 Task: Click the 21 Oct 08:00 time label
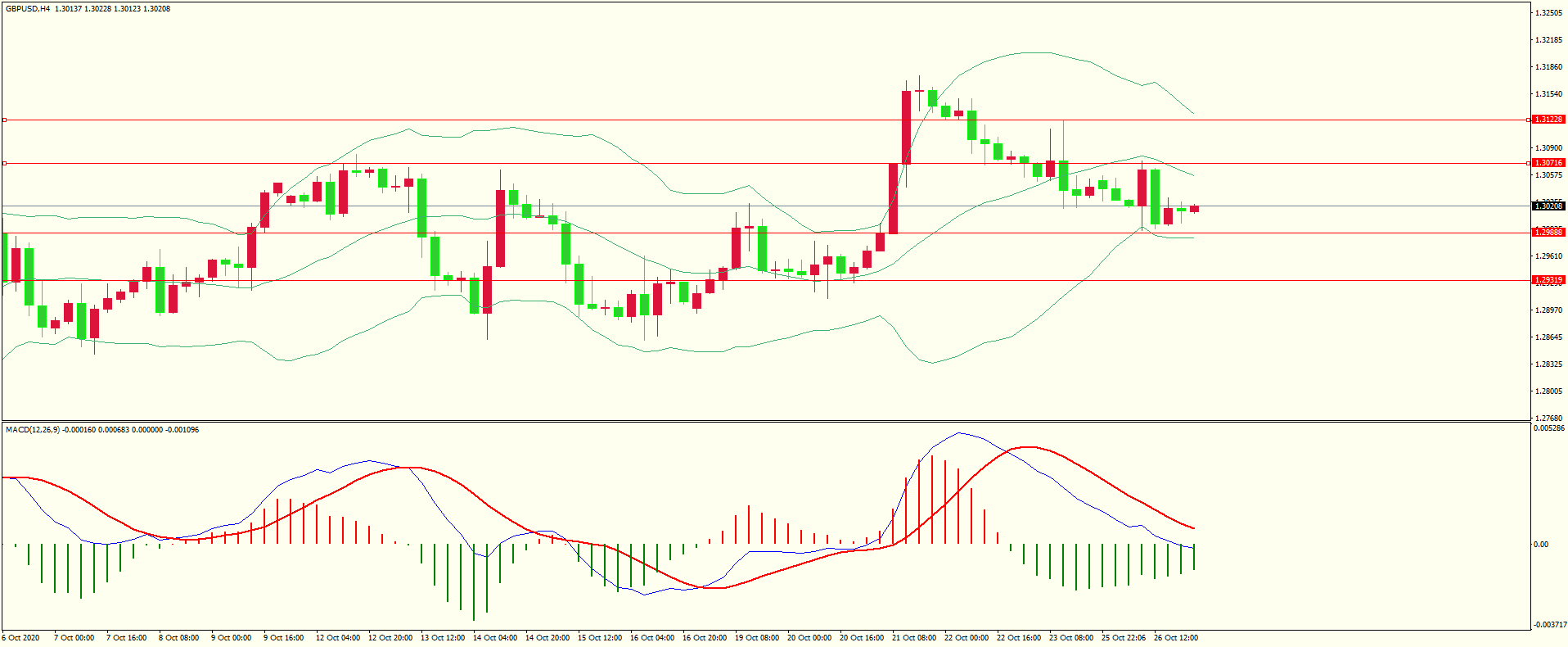click(914, 638)
